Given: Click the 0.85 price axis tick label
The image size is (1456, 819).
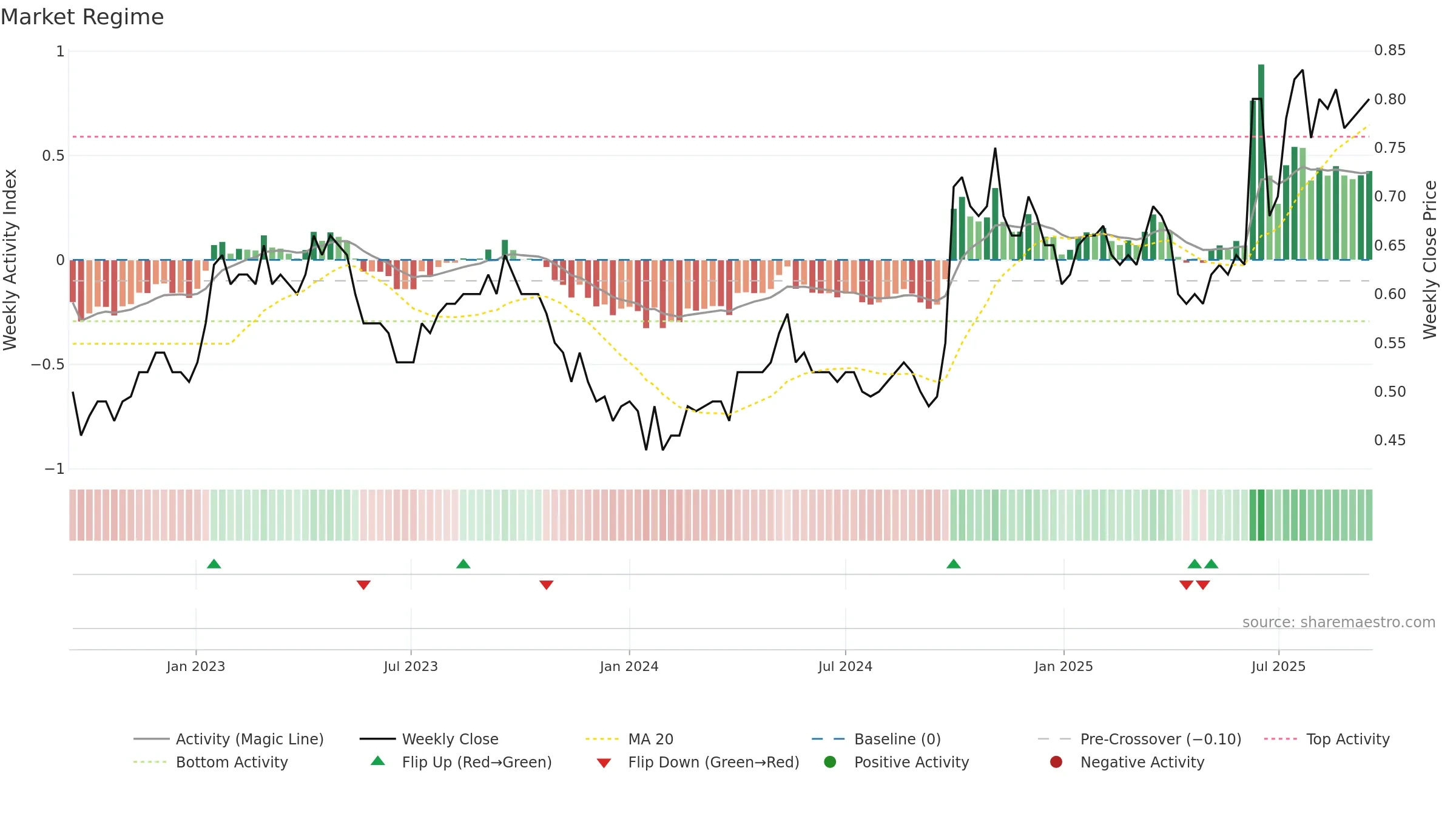Looking at the screenshot, I should coord(1390,50).
